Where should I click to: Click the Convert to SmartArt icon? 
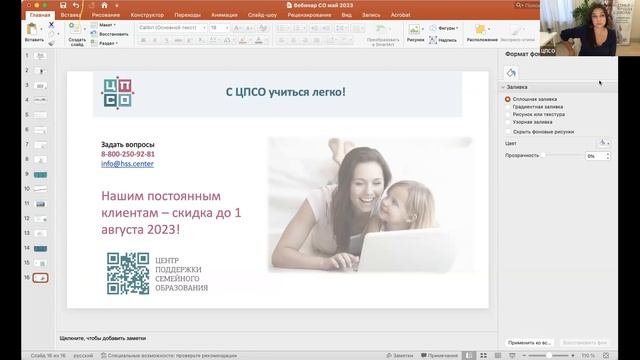click(381, 29)
